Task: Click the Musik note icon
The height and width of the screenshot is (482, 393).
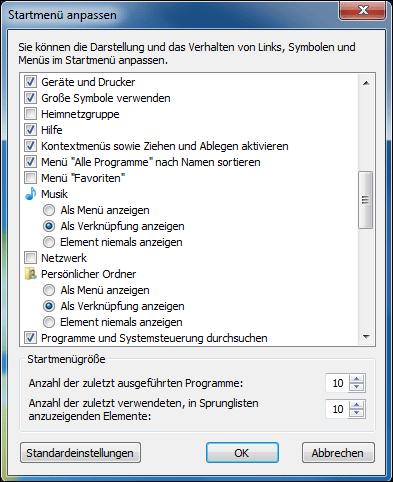Action: click(x=30, y=194)
